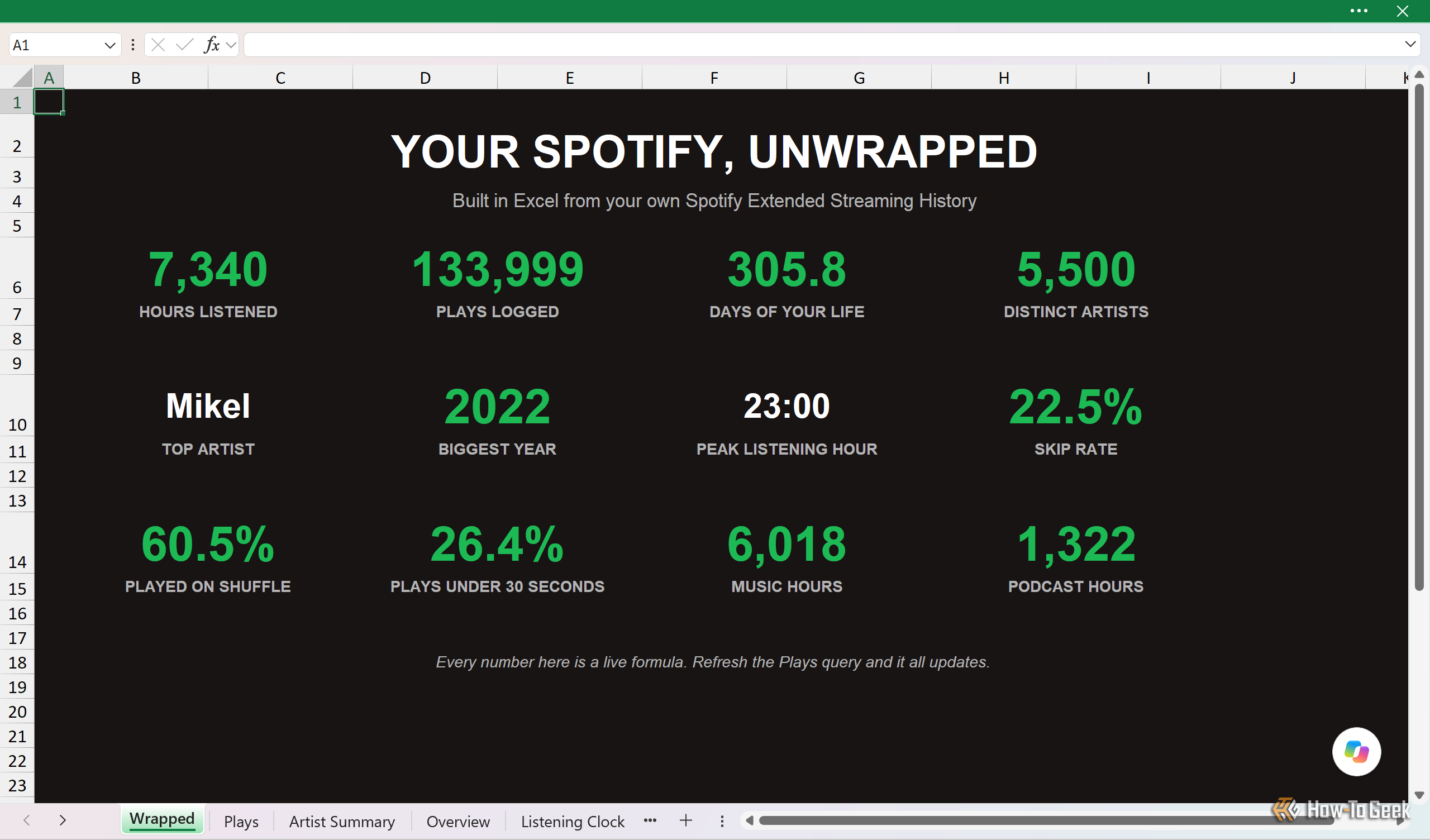Select column F header

(x=714, y=78)
